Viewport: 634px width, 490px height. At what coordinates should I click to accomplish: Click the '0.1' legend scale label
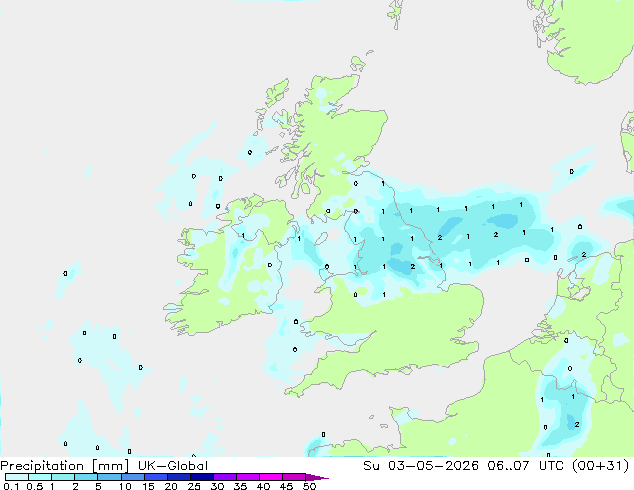tap(11, 486)
